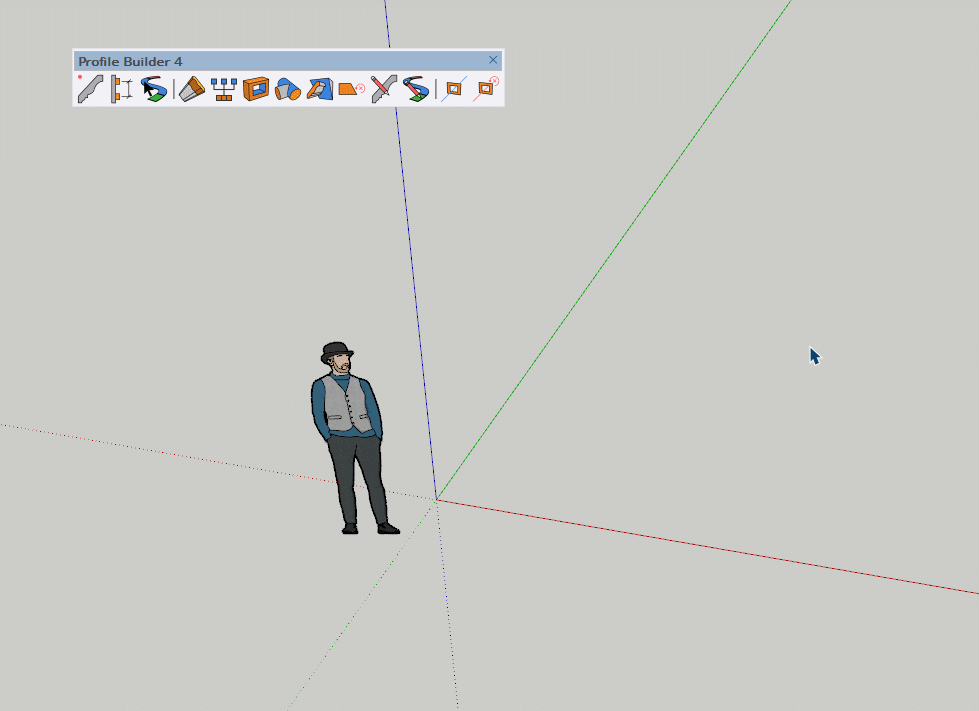
Task: Select the profile member molding tool
Action: 91,89
